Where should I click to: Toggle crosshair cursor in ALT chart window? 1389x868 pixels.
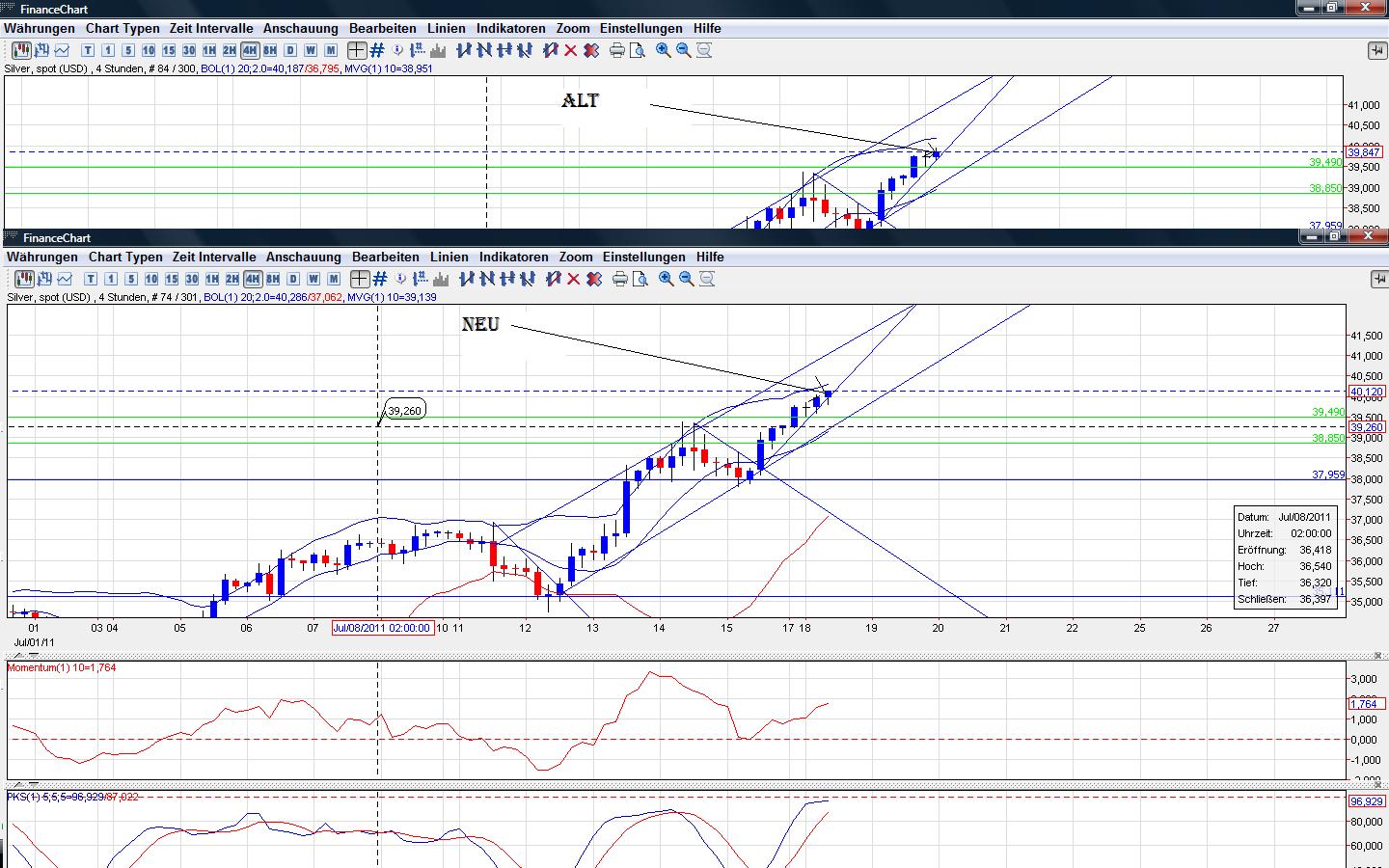pyautogui.click(x=357, y=50)
